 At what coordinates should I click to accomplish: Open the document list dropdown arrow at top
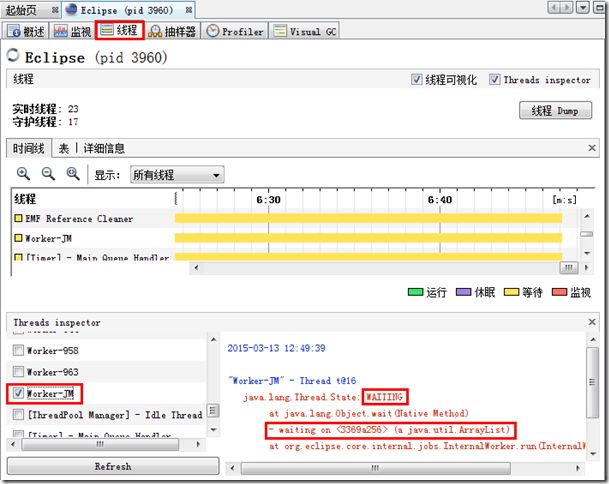(x=583, y=7)
